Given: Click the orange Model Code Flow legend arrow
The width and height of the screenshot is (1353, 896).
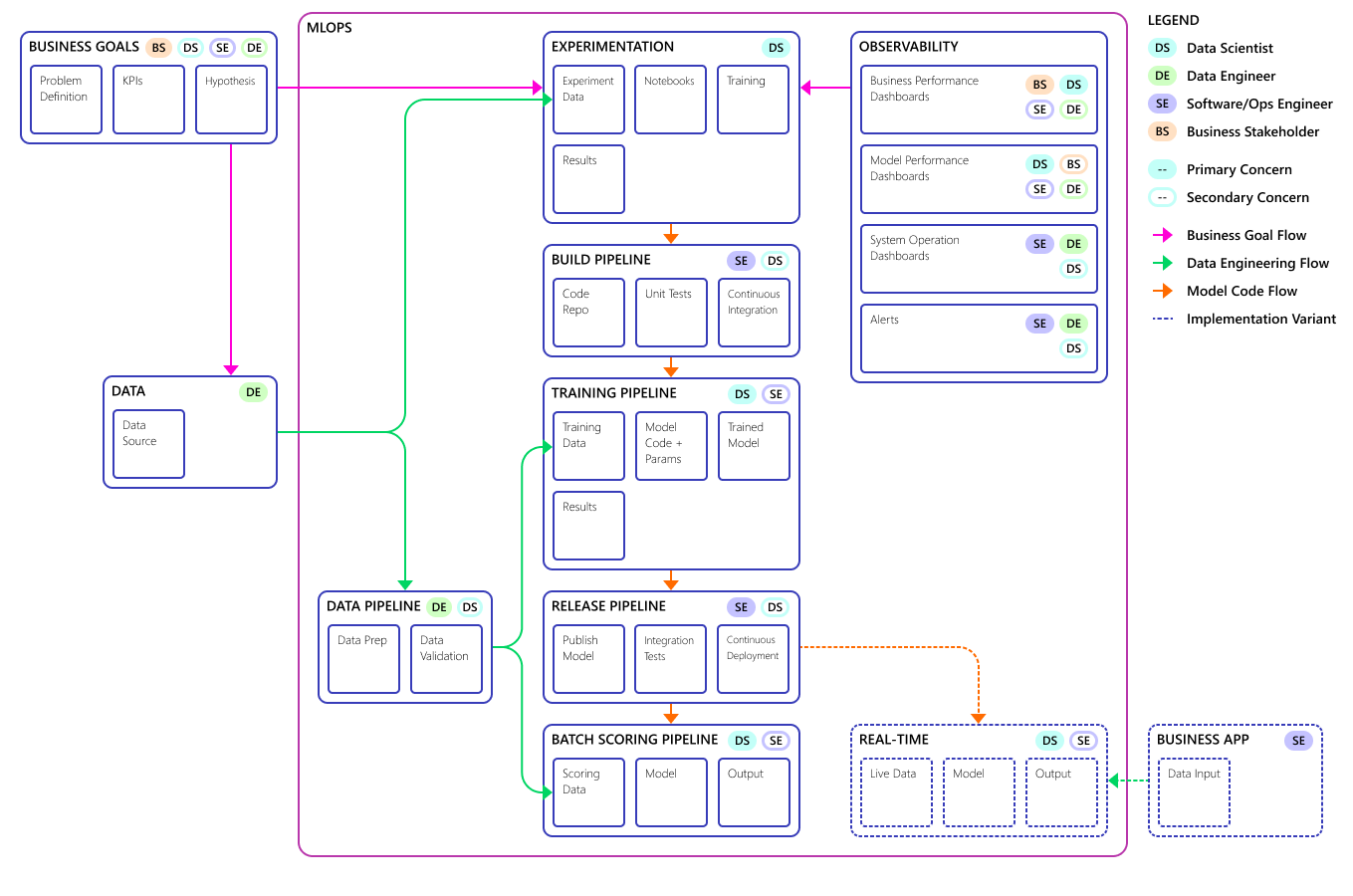Looking at the screenshot, I should pos(1162,291).
